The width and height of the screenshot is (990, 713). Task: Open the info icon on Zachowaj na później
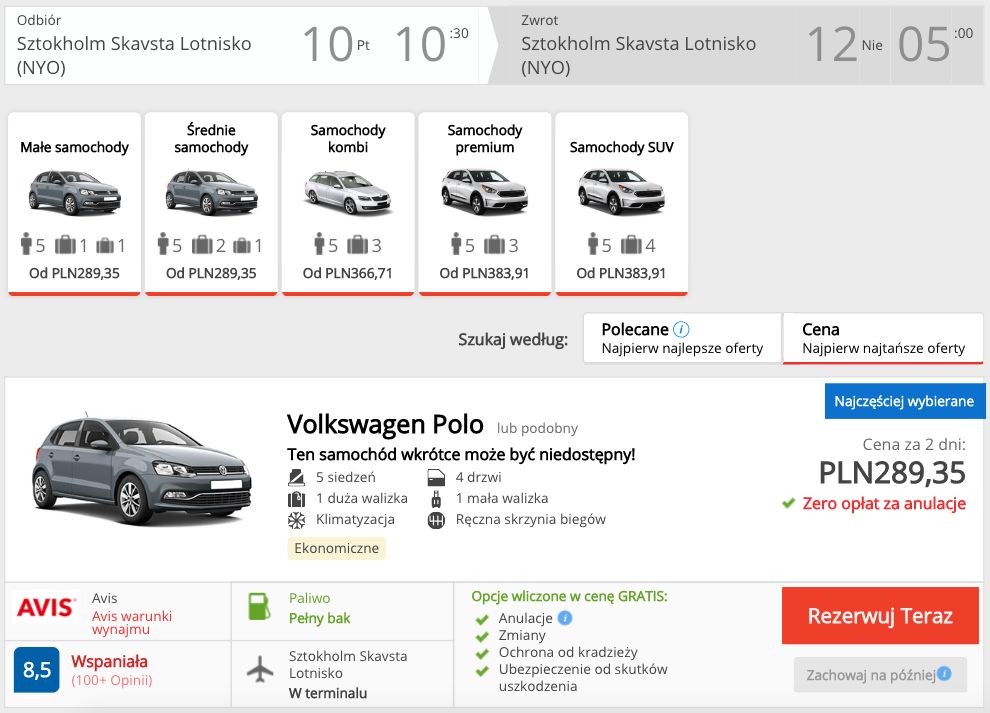944,673
